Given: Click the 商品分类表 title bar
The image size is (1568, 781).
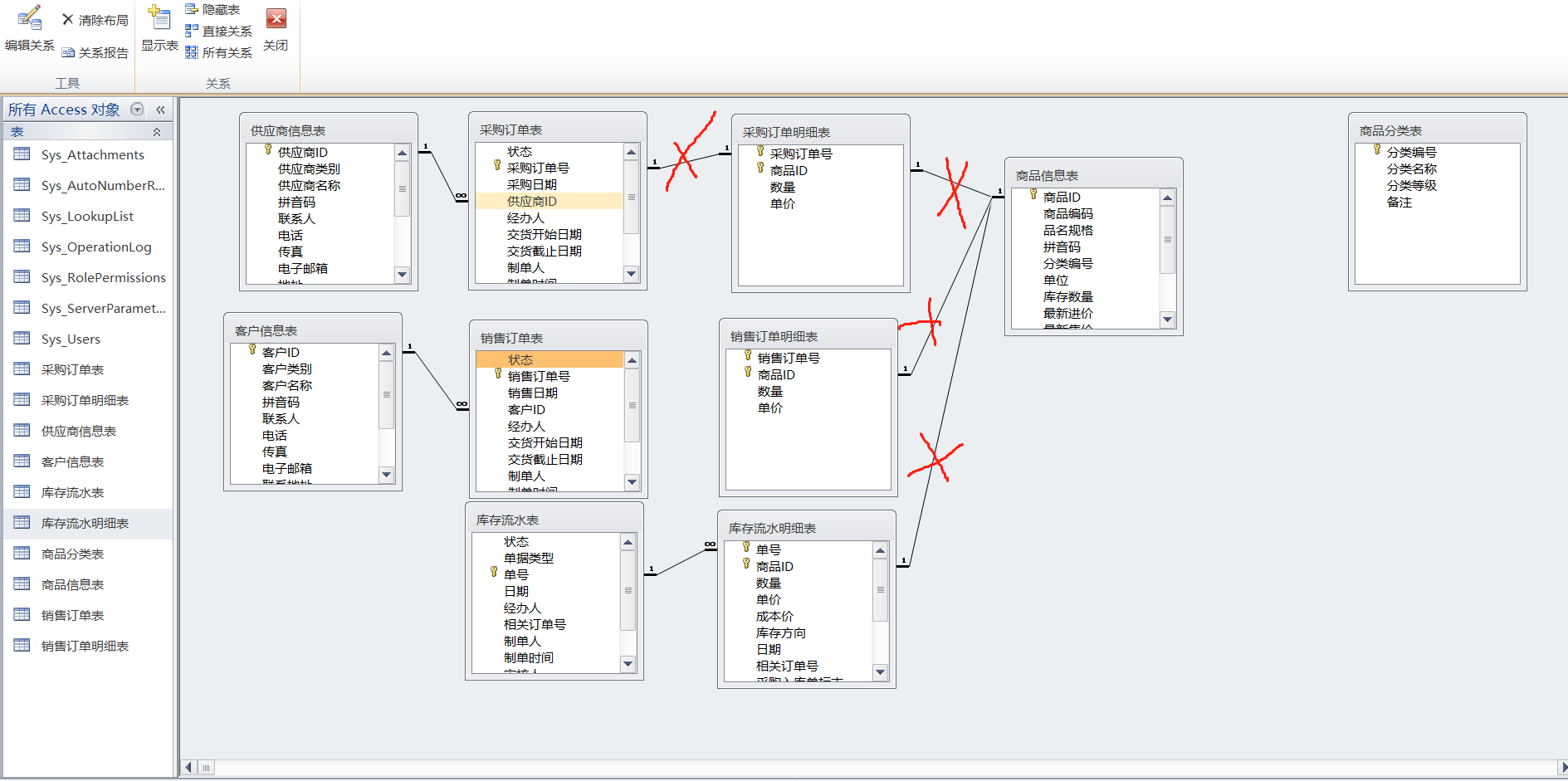Looking at the screenshot, I should tap(1437, 130).
